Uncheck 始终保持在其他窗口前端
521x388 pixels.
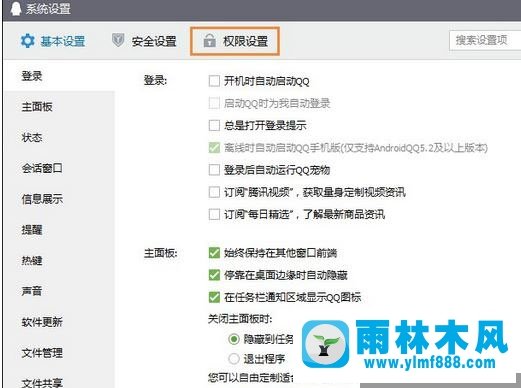tap(214, 253)
